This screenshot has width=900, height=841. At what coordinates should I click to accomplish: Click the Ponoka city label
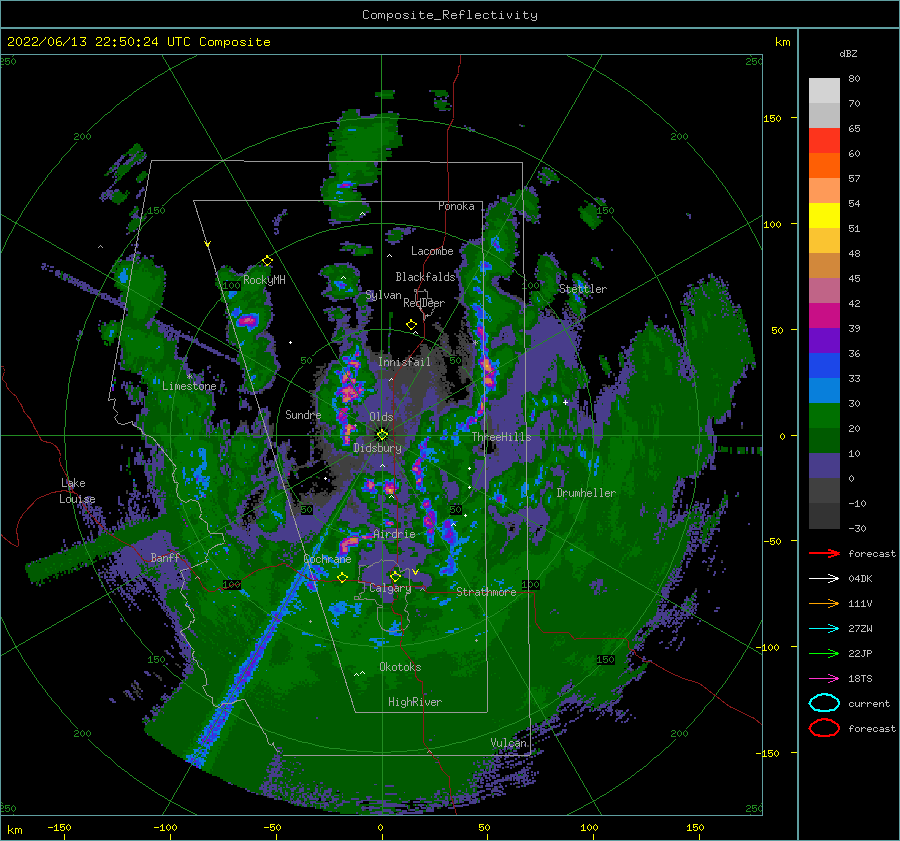pos(456,206)
